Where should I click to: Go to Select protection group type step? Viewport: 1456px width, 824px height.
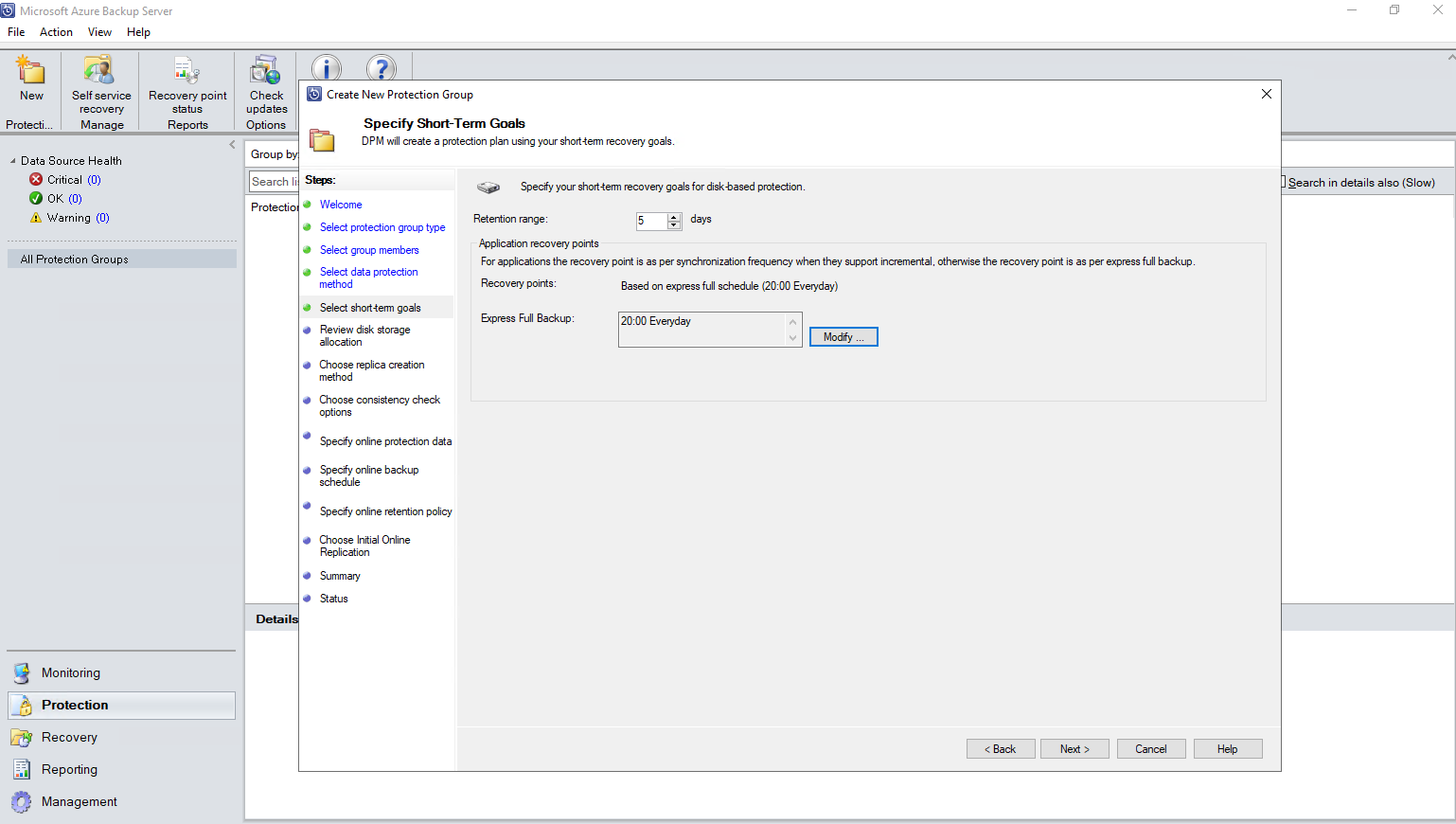(x=382, y=227)
